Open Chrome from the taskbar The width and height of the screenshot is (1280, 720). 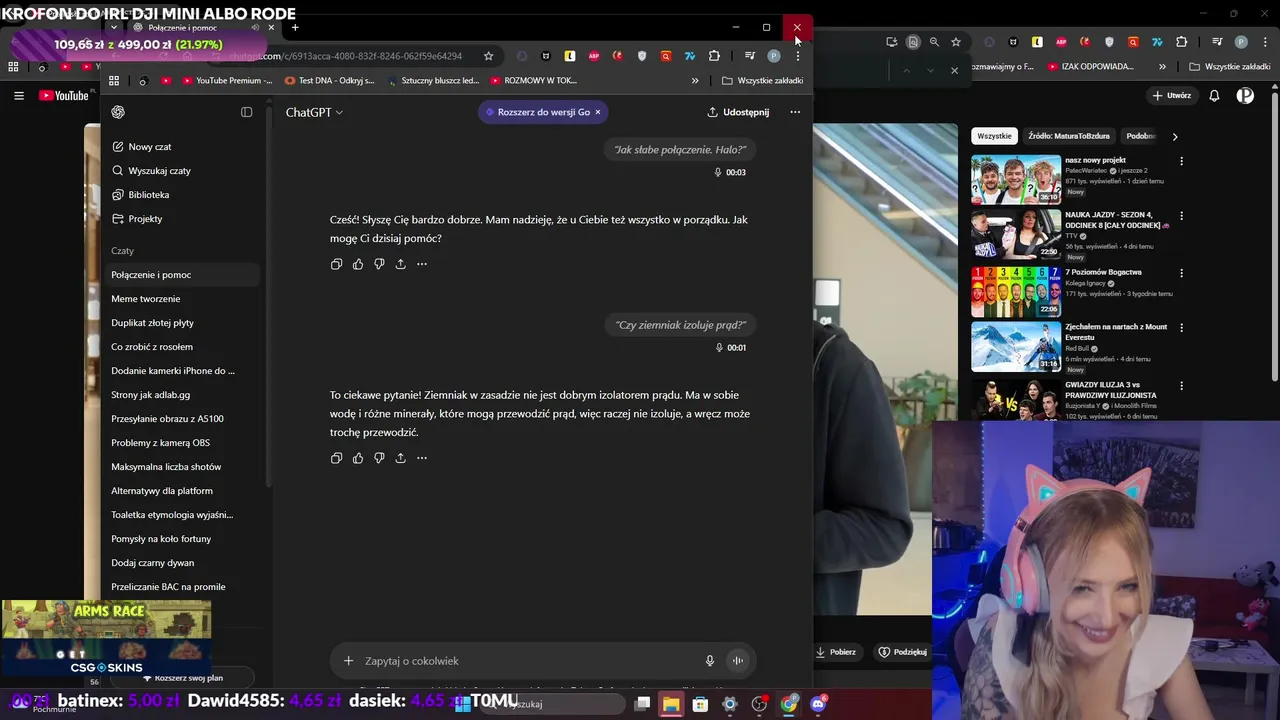click(789, 704)
